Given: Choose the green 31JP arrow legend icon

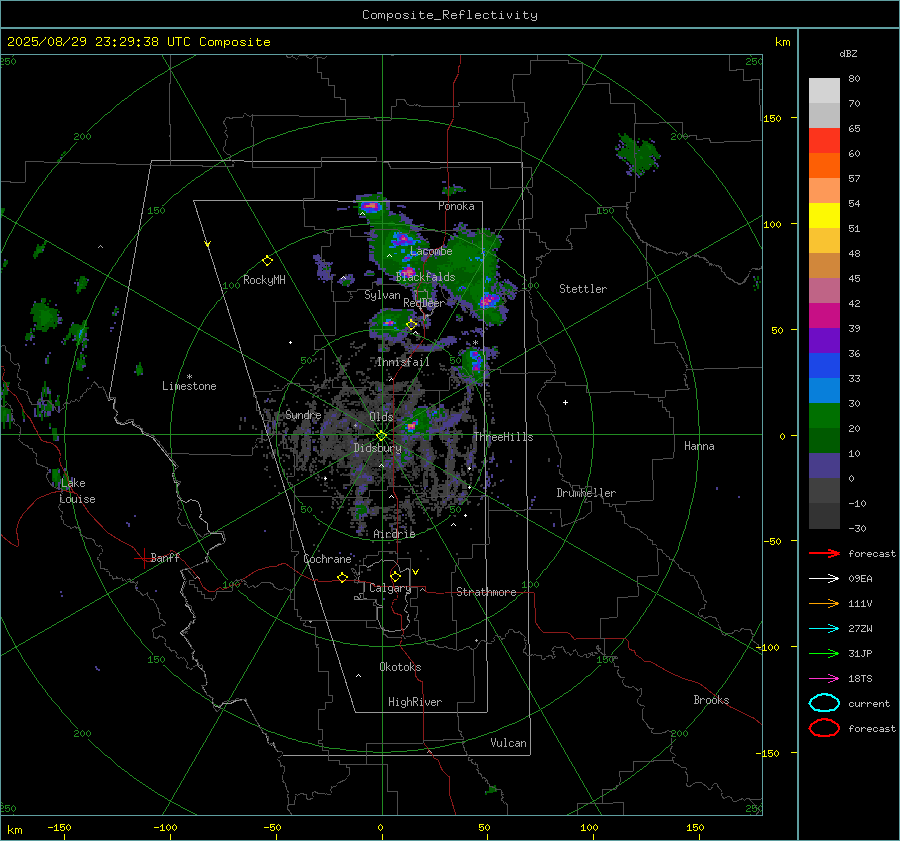Looking at the screenshot, I should tap(824, 653).
